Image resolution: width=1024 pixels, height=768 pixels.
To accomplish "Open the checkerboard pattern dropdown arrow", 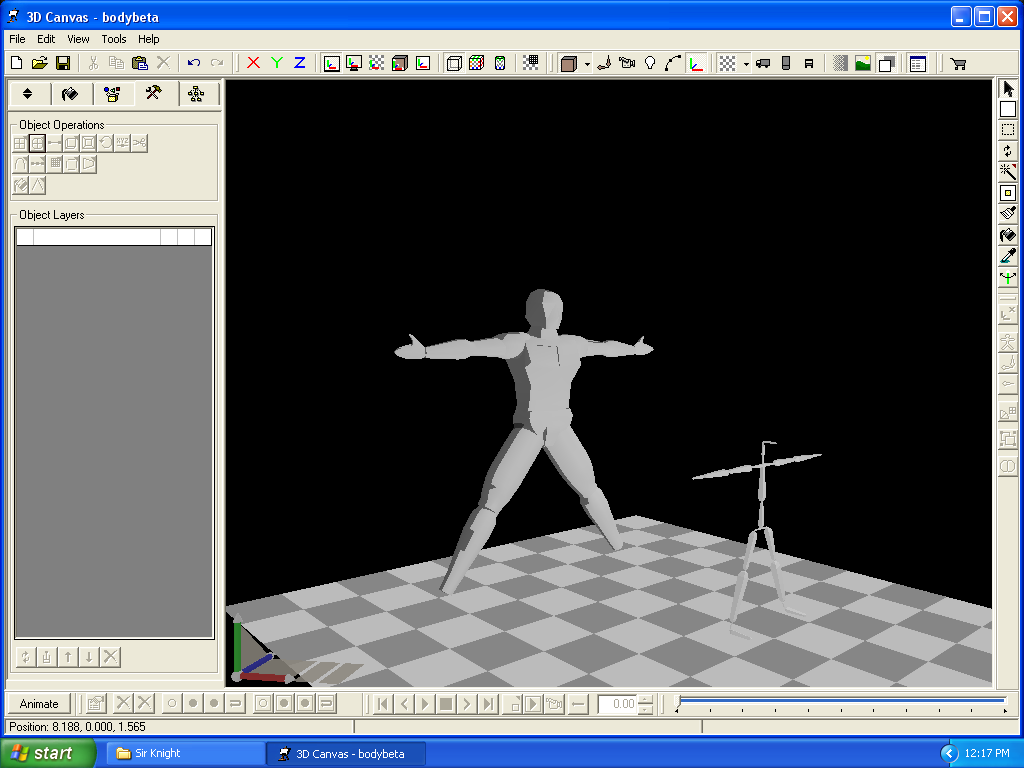I will (x=745, y=63).
